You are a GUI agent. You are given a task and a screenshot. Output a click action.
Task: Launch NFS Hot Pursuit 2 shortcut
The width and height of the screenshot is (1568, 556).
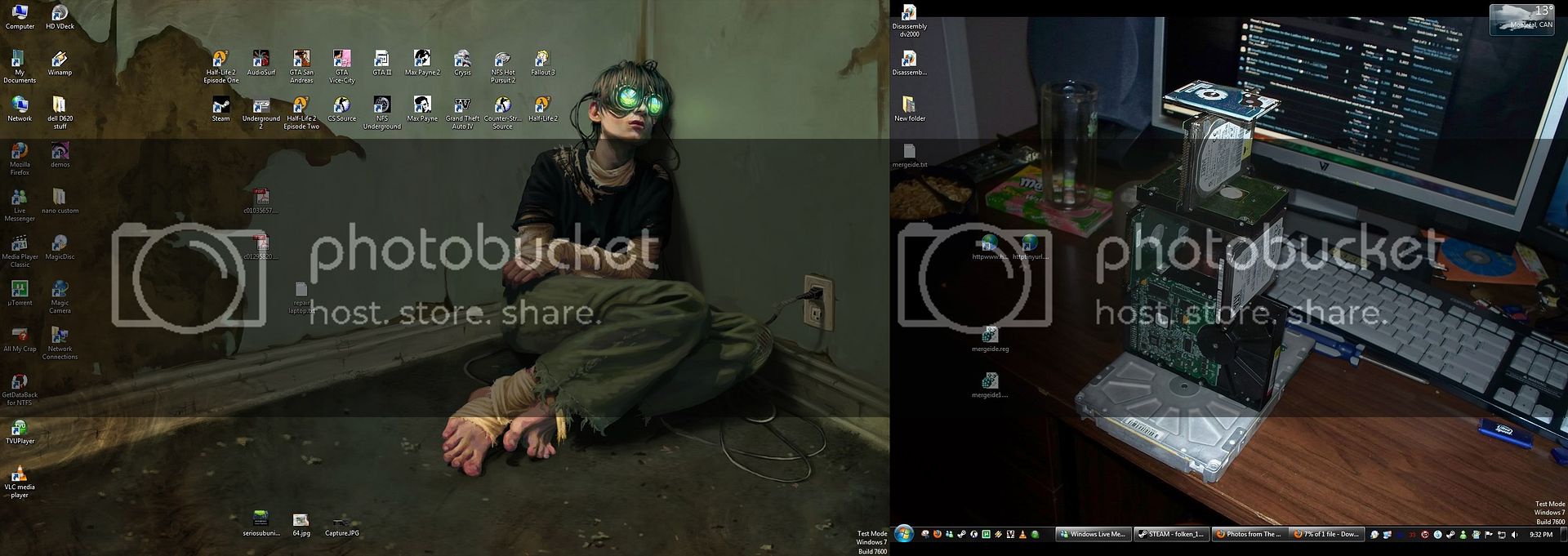point(502,66)
